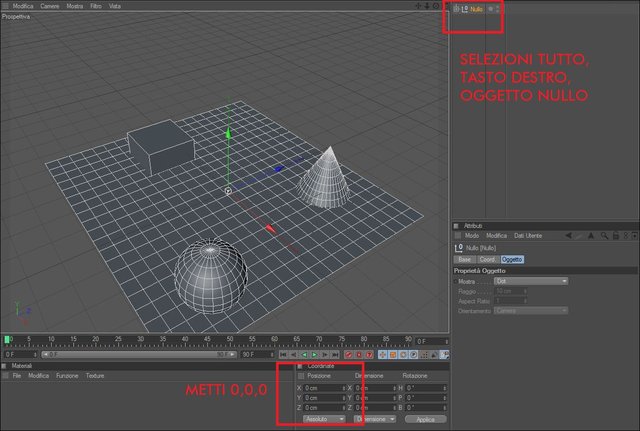
Task: Click the X position input field
Action: 324,388
